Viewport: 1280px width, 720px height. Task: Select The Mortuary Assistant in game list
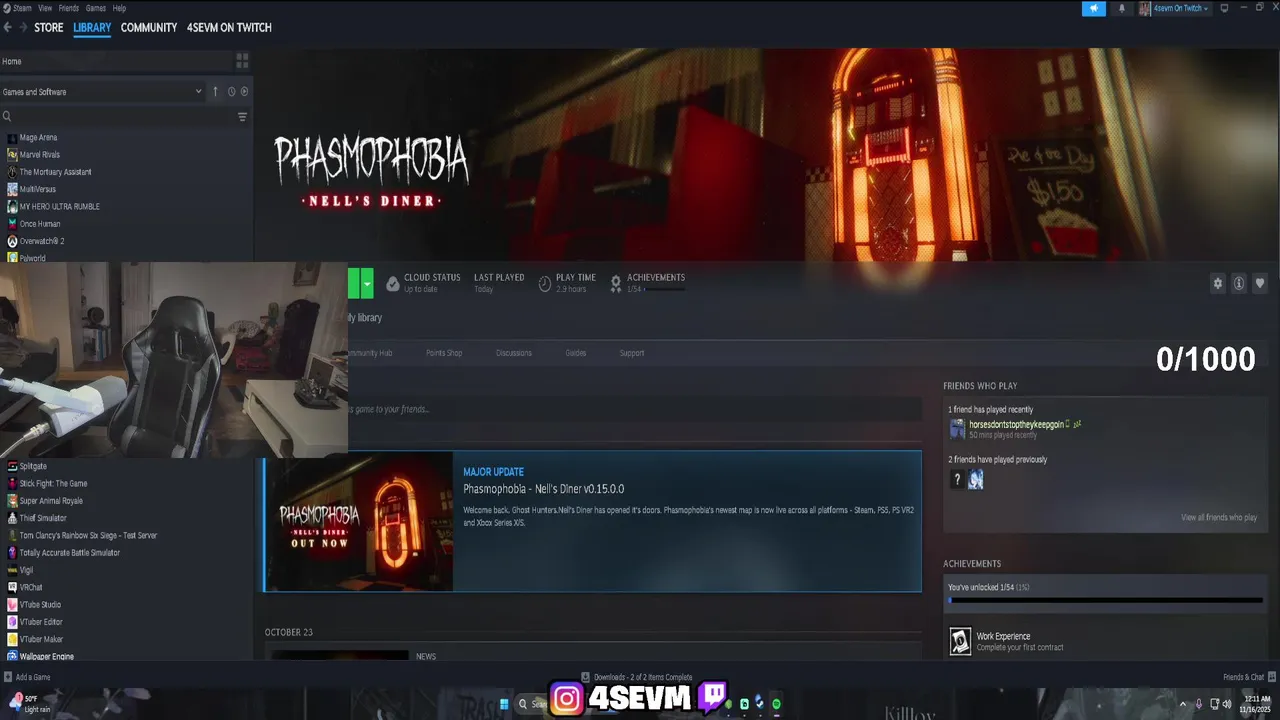pos(55,172)
